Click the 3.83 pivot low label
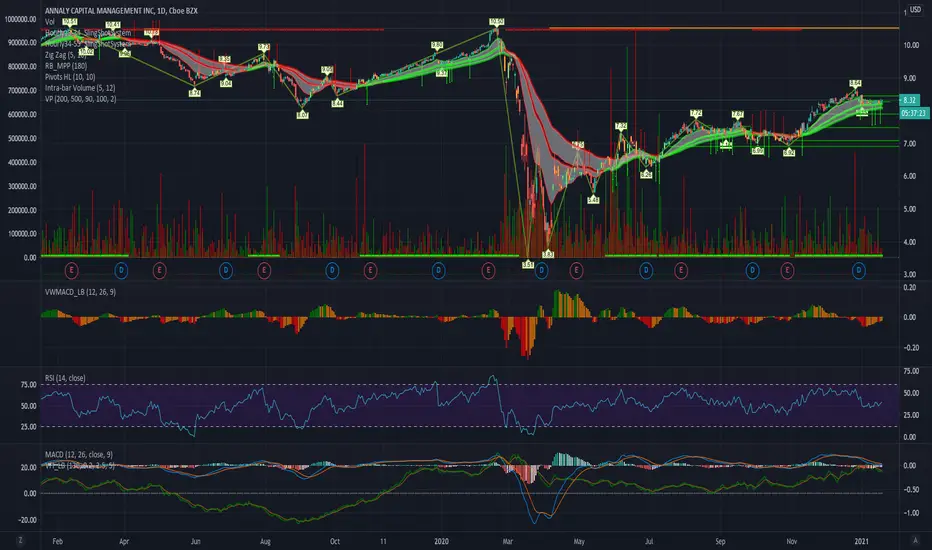932x550 pixels. coord(548,254)
